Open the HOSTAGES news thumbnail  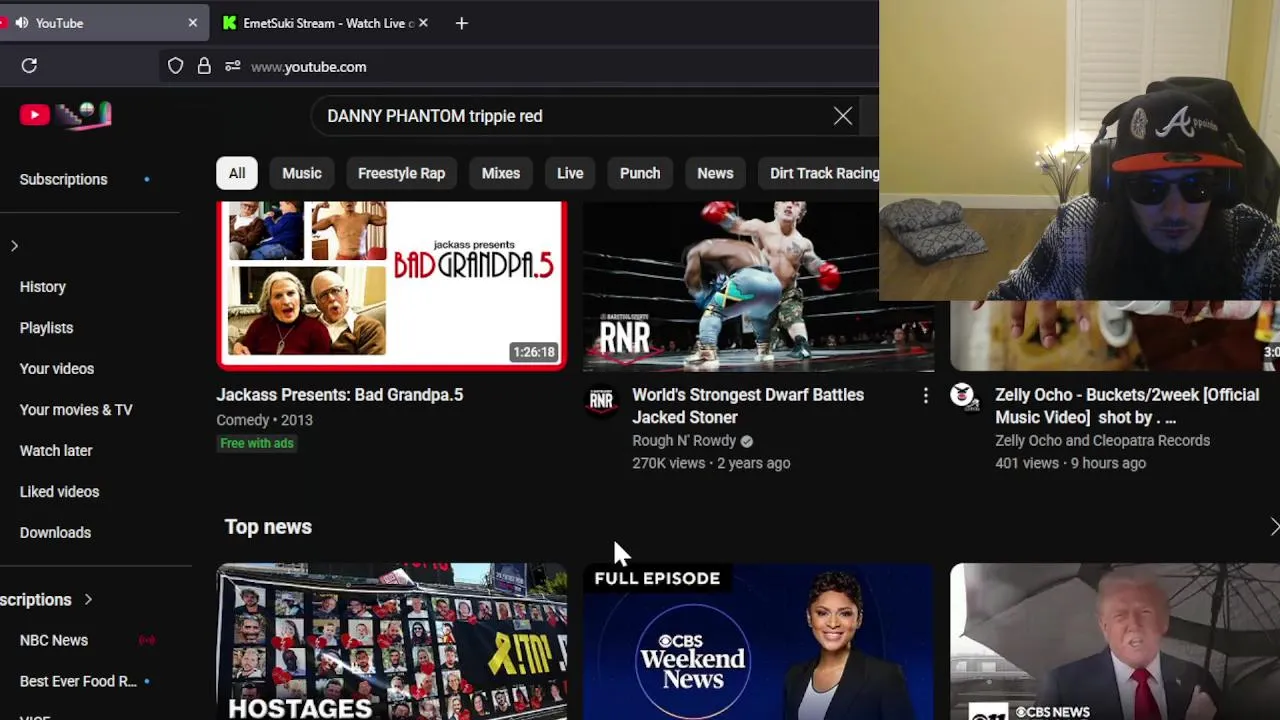[x=392, y=641]
